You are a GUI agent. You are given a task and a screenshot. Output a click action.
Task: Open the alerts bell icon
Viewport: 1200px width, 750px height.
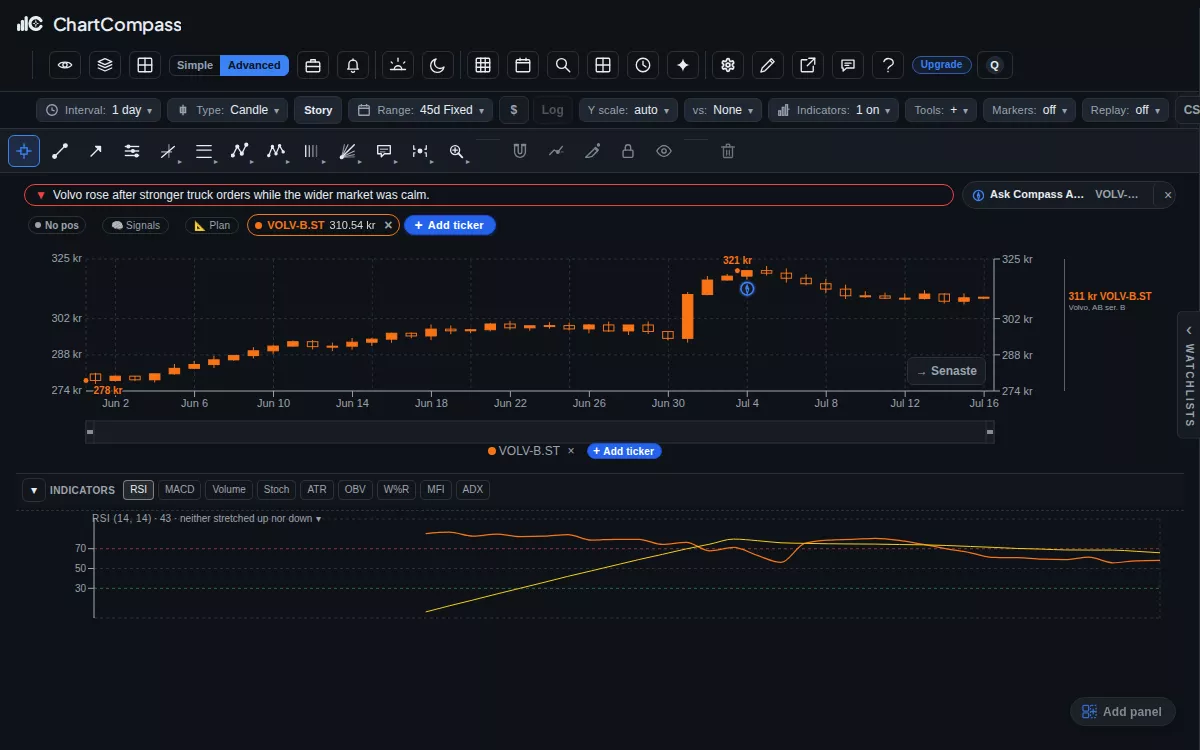pyautogui.click(x=353, y=65)
